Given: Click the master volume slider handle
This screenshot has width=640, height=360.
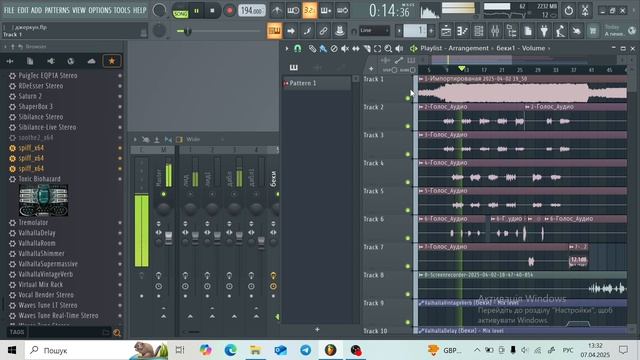Looking at the screenshot, I should 188,31.
